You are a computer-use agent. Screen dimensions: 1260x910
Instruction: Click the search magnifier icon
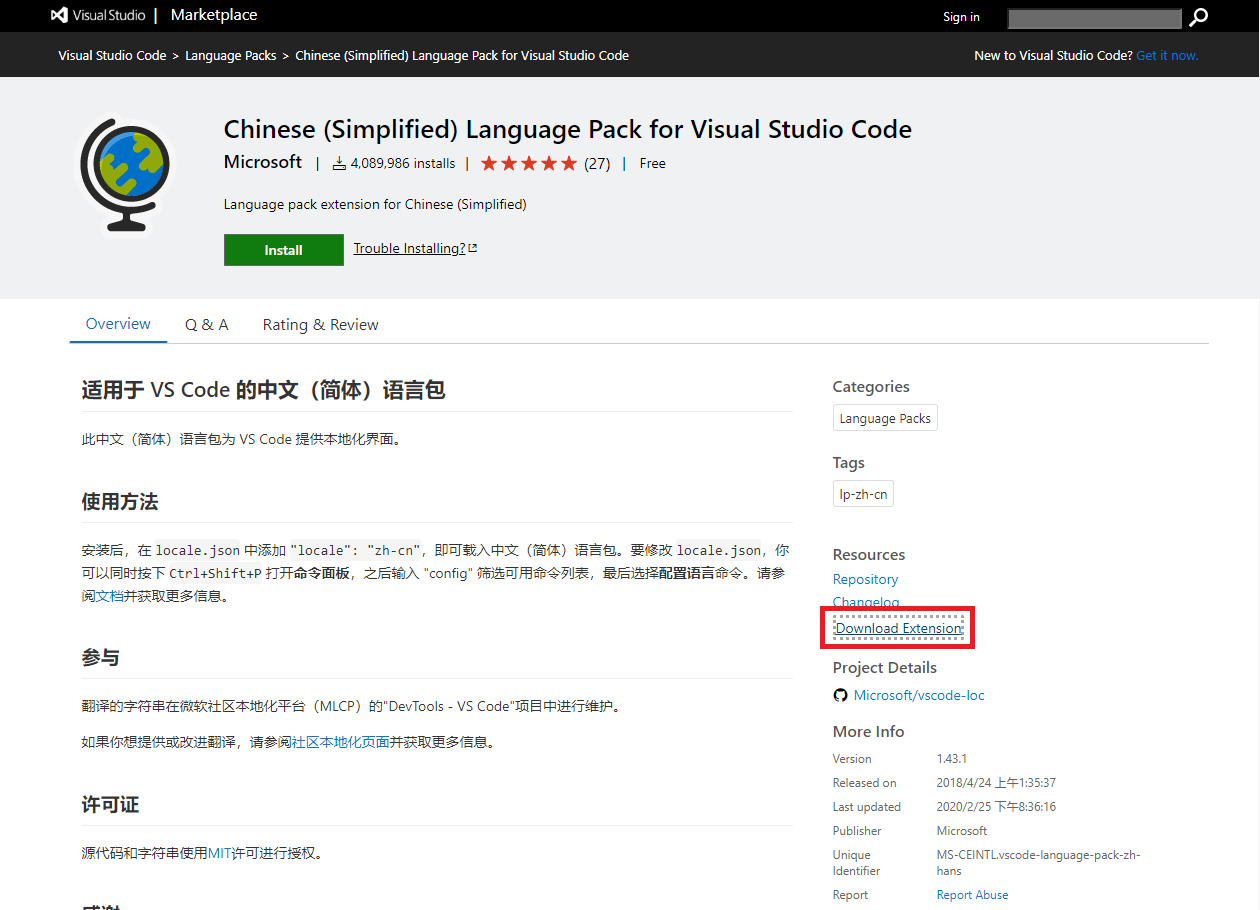[1198, 17]
